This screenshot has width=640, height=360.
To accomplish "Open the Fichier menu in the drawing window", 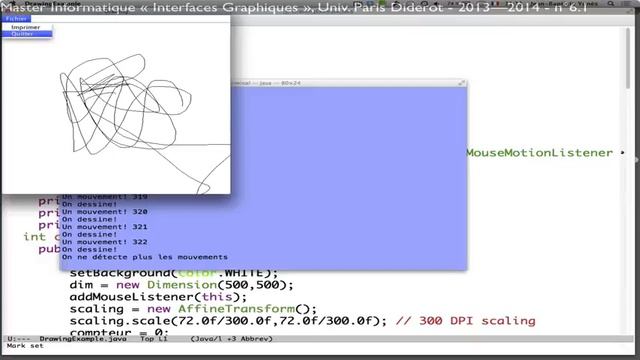I will pos(16,19).
